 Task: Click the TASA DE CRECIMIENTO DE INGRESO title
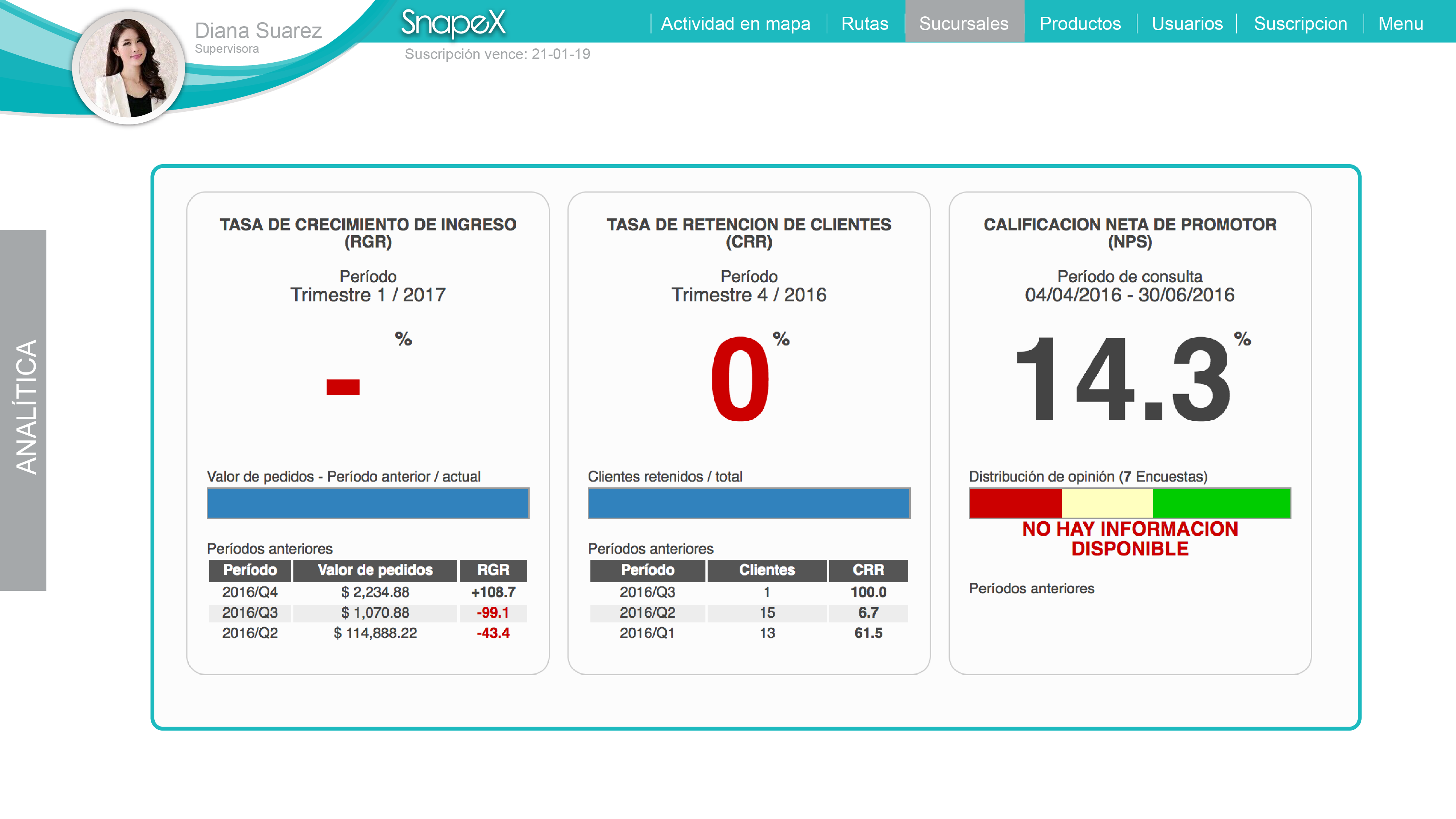[x=368, y=233]
